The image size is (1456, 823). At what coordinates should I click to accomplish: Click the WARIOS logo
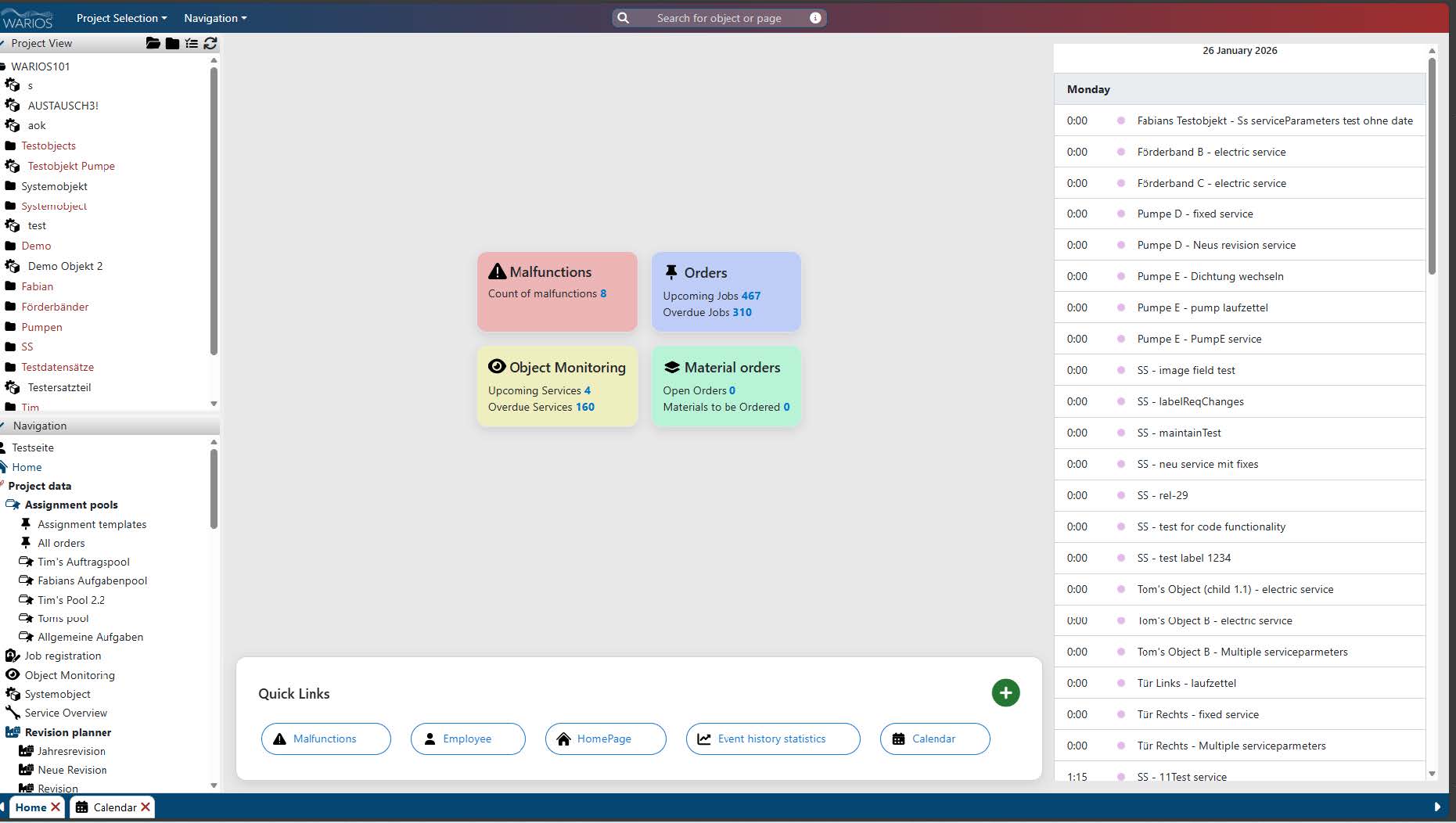(28, 18)
